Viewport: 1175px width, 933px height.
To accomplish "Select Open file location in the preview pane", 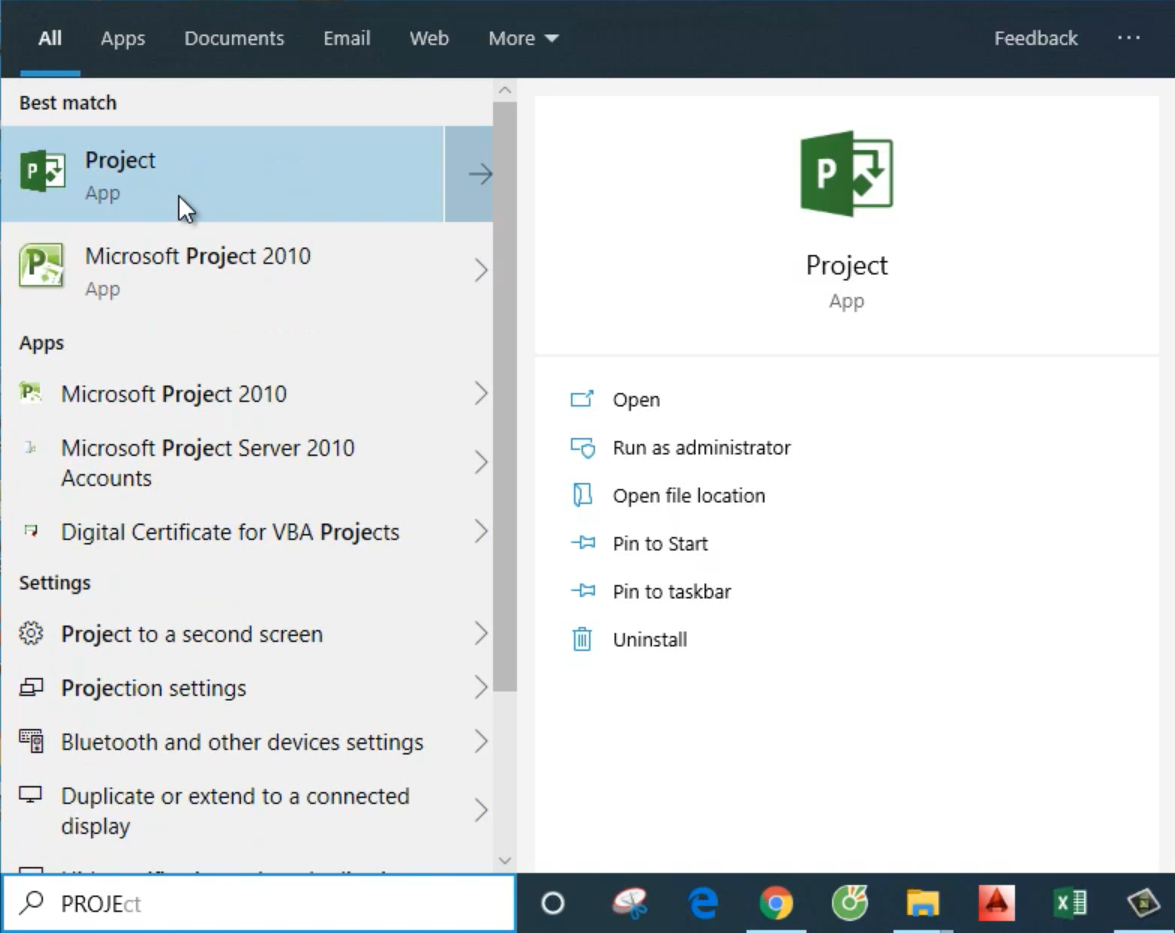I will (688, 496).
